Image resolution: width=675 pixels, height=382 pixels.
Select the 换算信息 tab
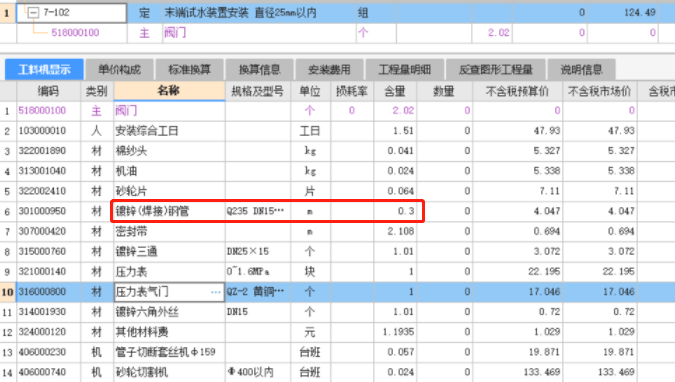(x=259, y=69)
